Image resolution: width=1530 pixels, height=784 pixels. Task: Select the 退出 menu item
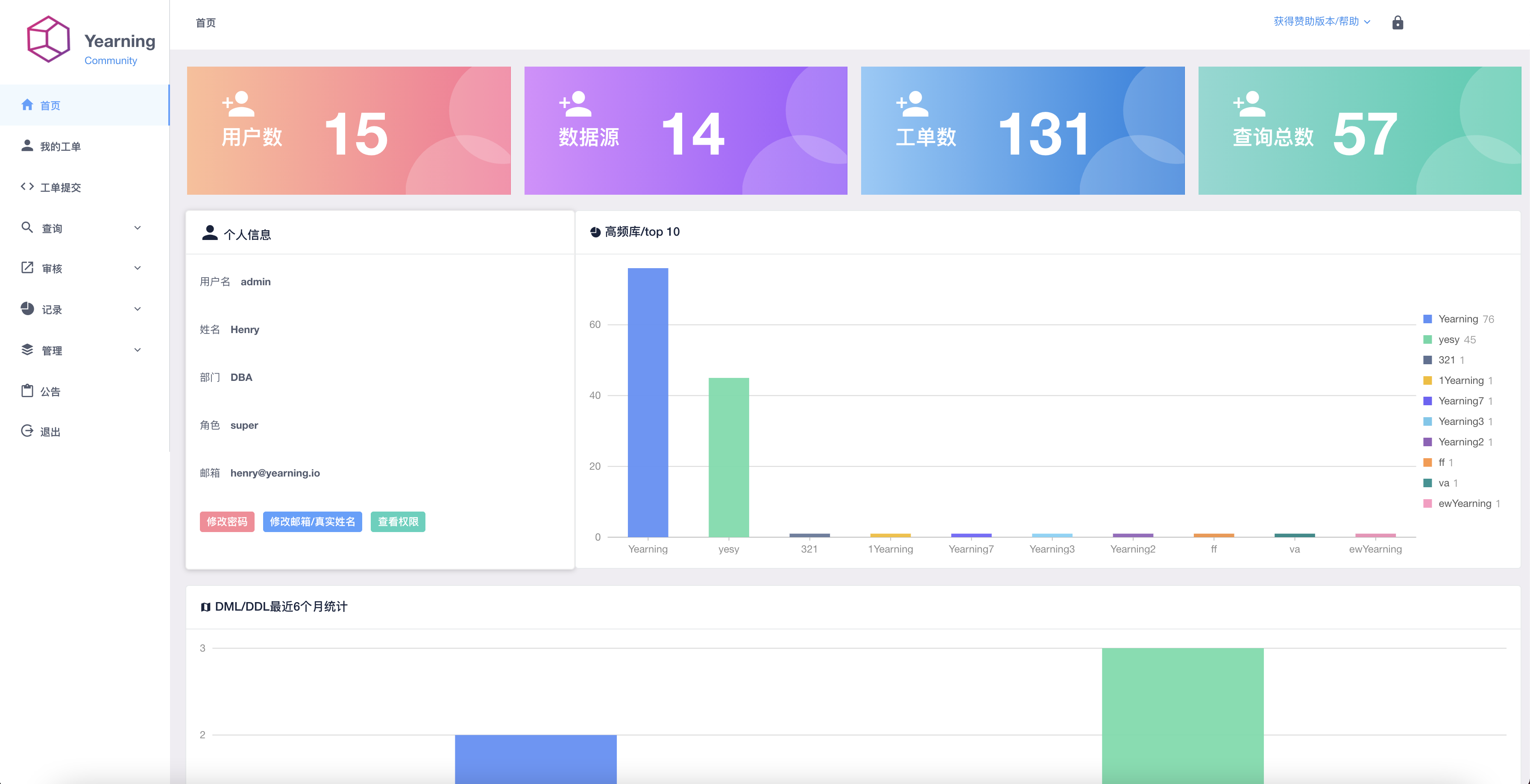click(x=84, y=432)
